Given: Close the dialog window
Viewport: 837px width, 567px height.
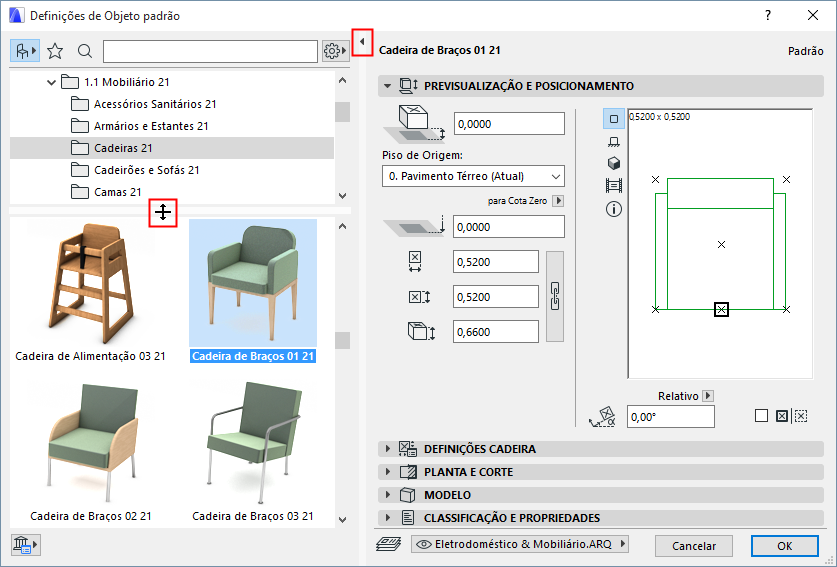Looking at the screenshot, I should pos(812,15).
